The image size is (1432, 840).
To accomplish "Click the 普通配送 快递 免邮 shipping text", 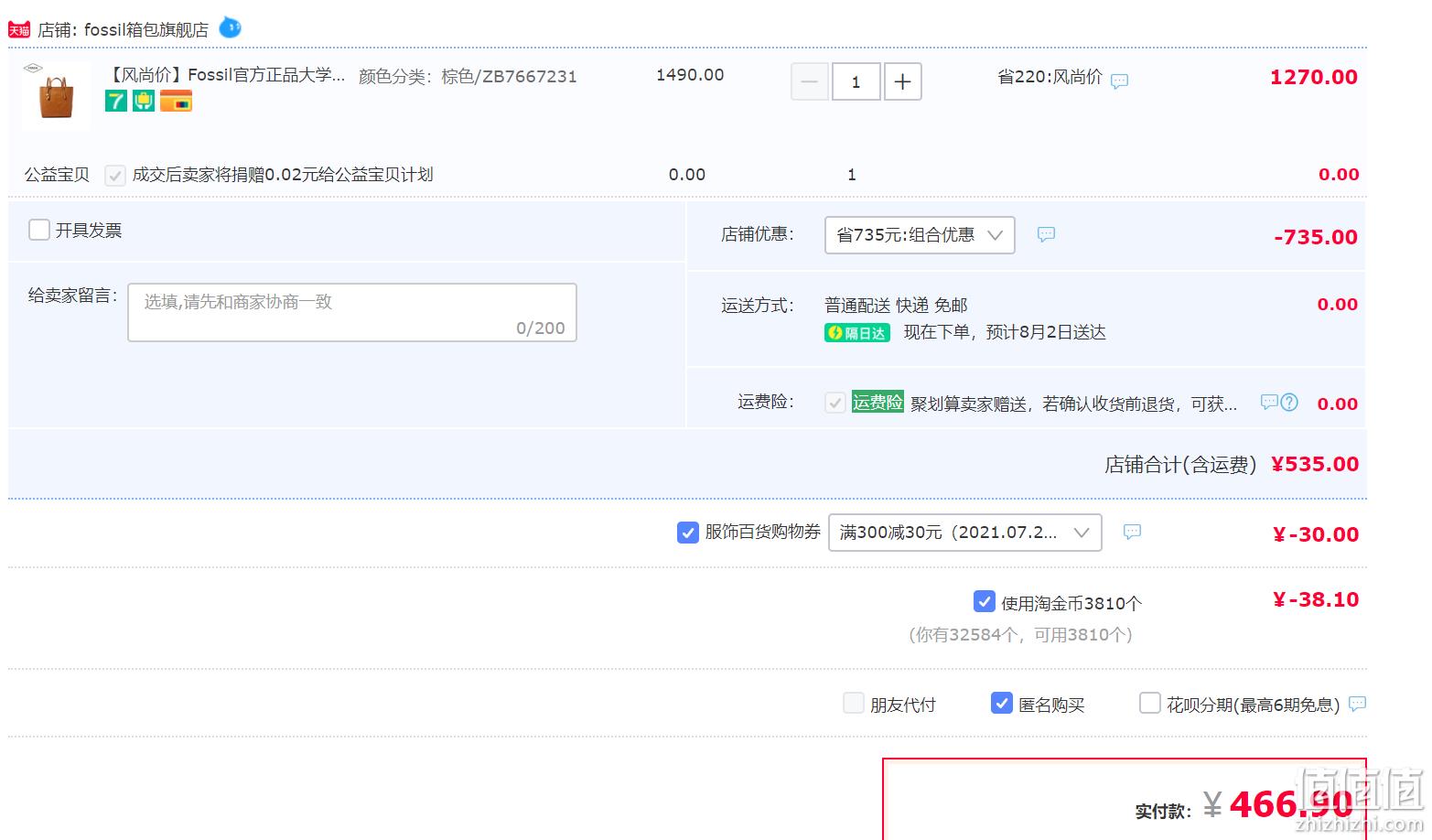I will 896,305.
